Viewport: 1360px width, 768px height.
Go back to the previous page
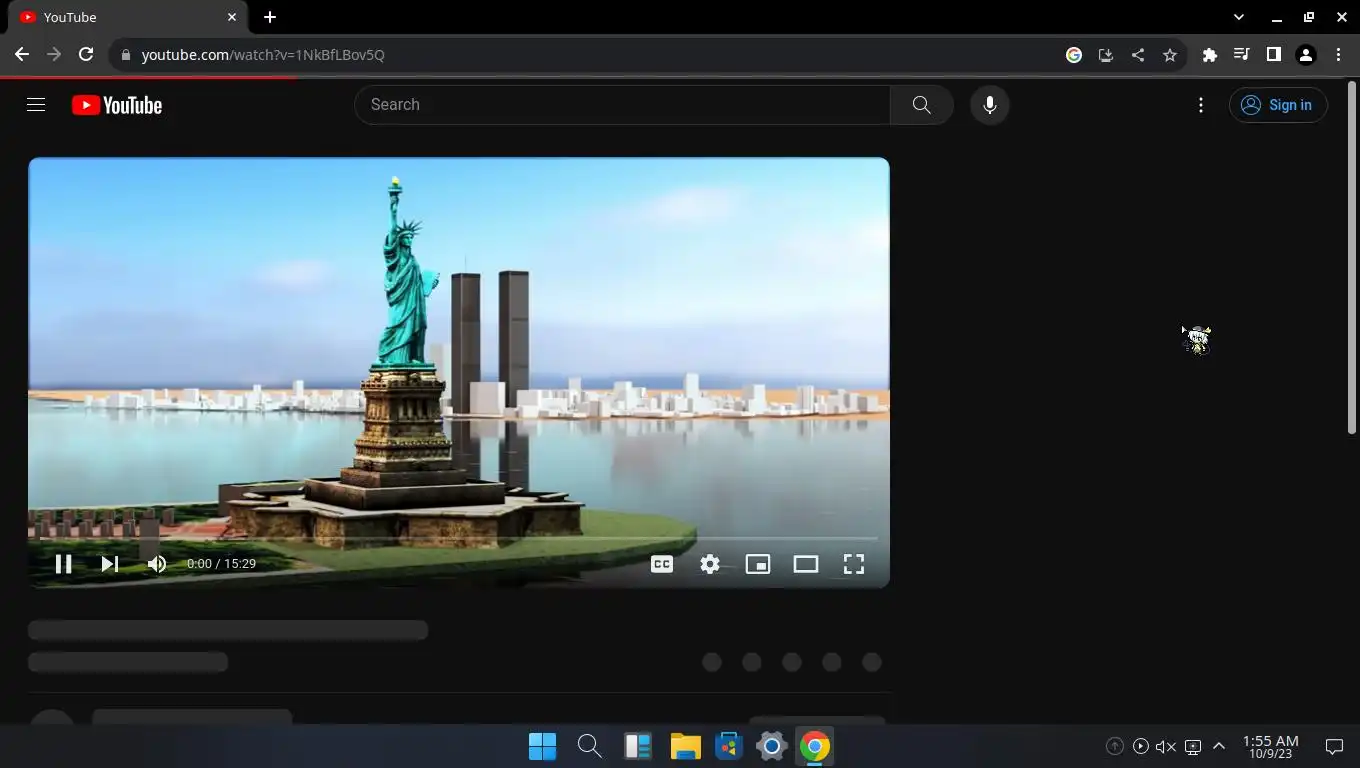click(21, 55)
